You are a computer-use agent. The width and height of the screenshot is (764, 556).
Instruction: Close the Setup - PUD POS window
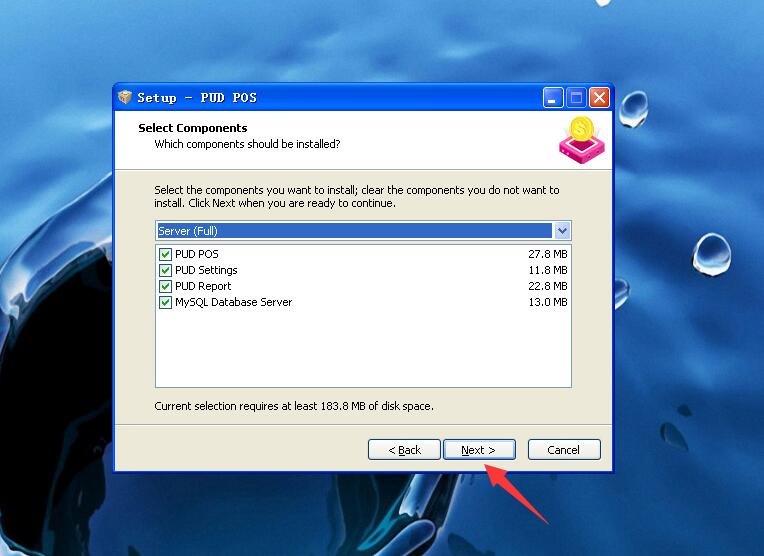click(x=599, y=97)
